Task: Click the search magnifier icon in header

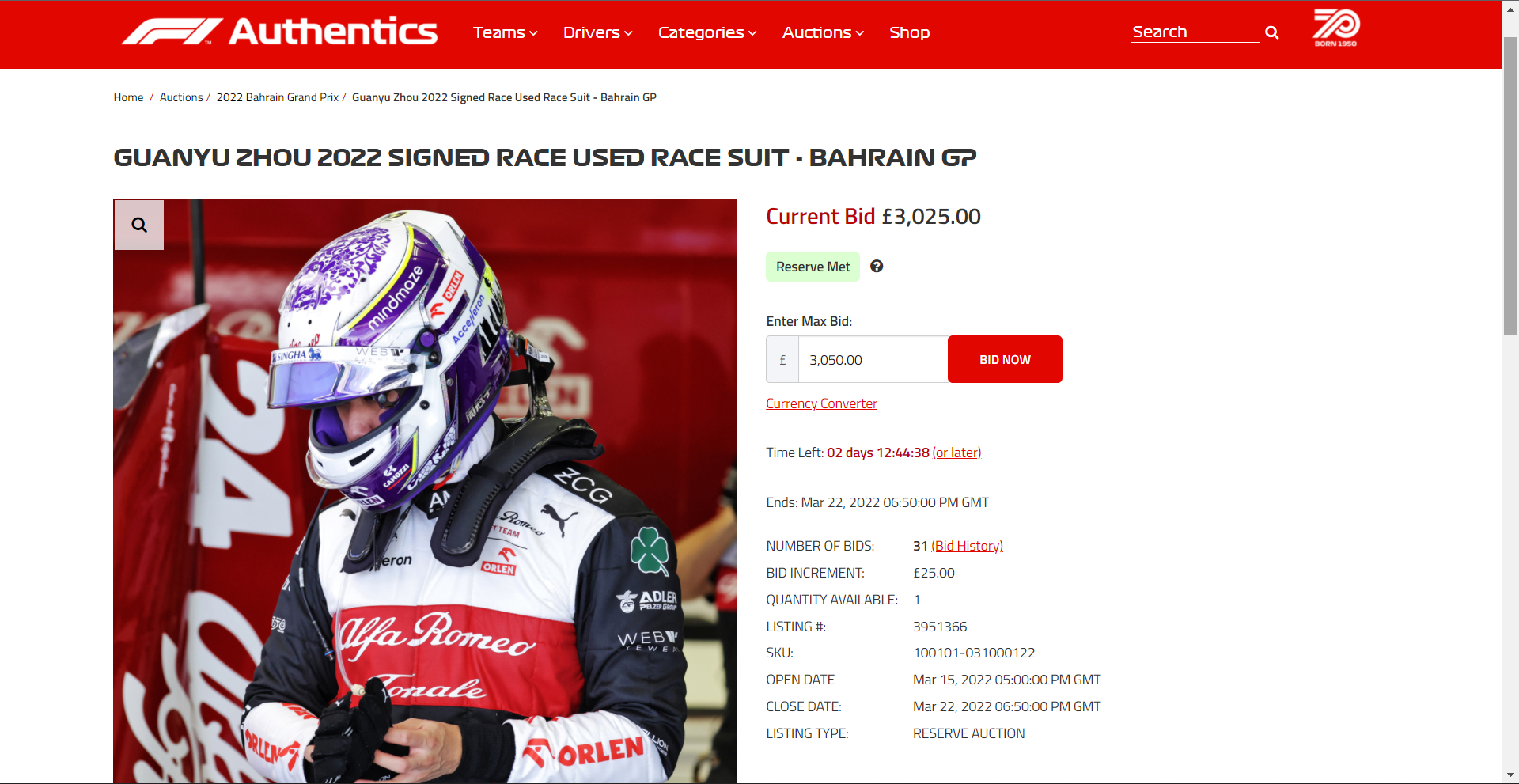Action: (1271, 32)
